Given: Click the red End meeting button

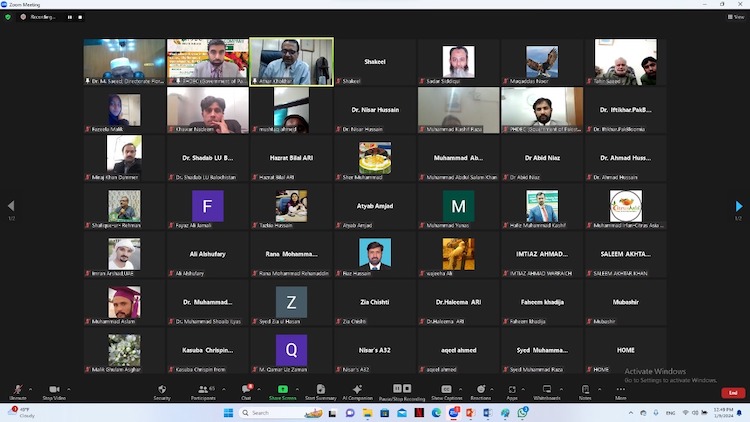Looking at the screenshot, I should (733, 393).
